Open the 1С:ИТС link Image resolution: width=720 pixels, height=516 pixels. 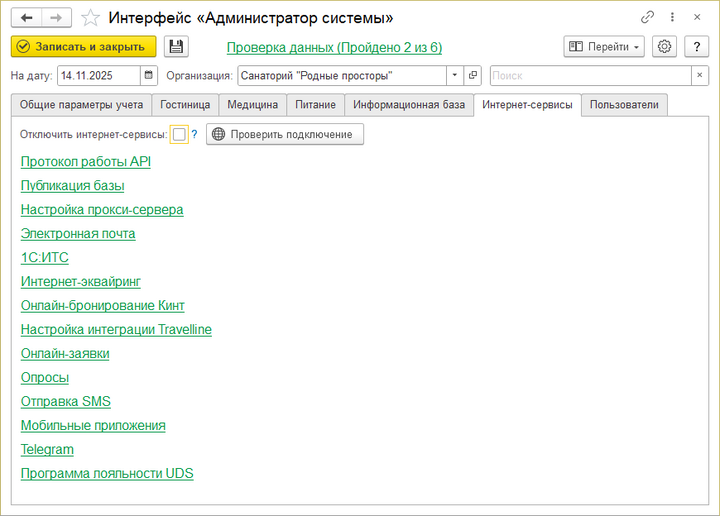pyautogui.click(x=45, y=258)
